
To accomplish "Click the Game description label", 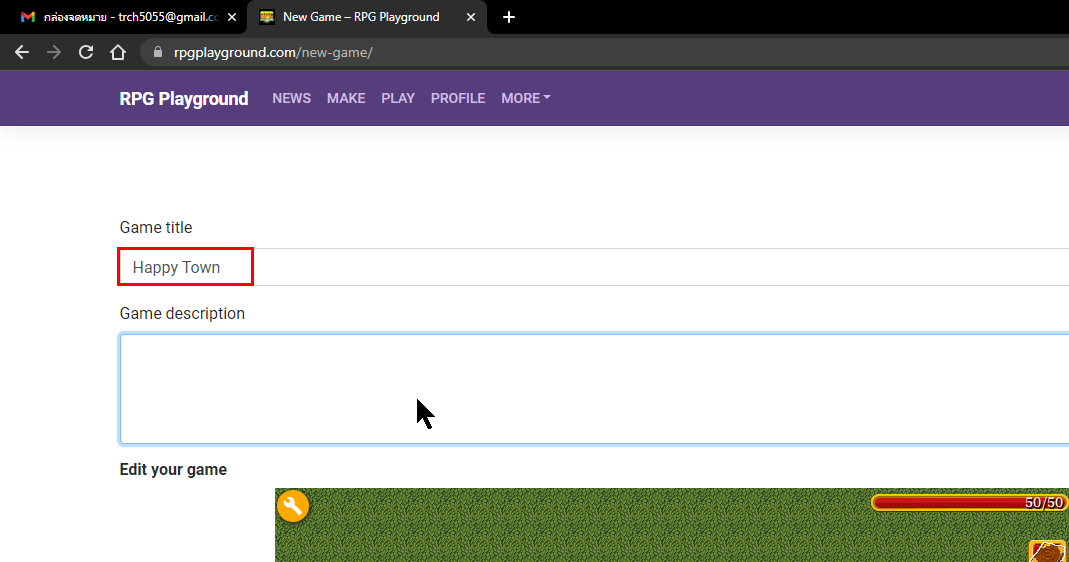I will pyautogui.click(x=182, y=313).
